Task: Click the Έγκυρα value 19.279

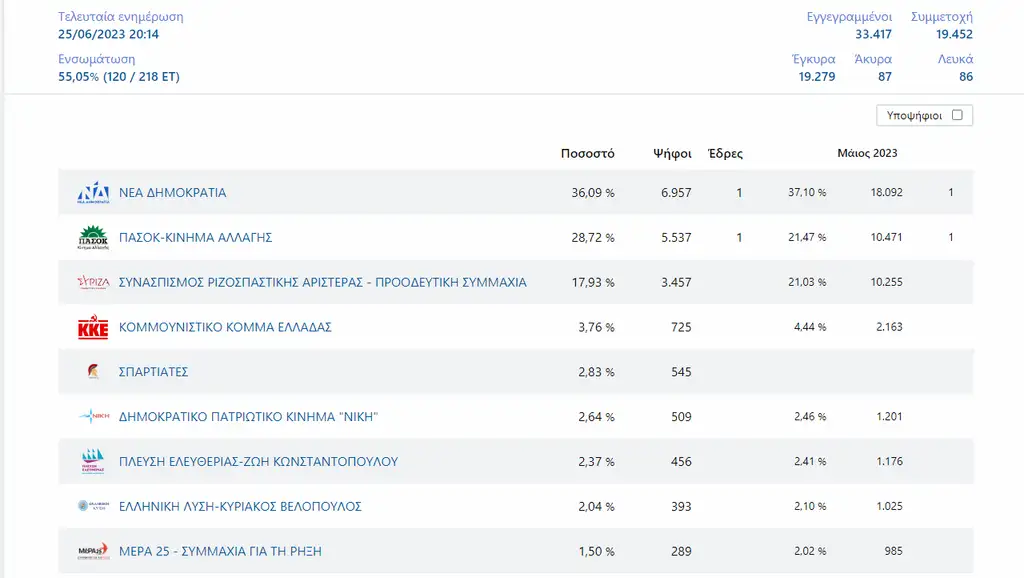Action: (817, 76)
